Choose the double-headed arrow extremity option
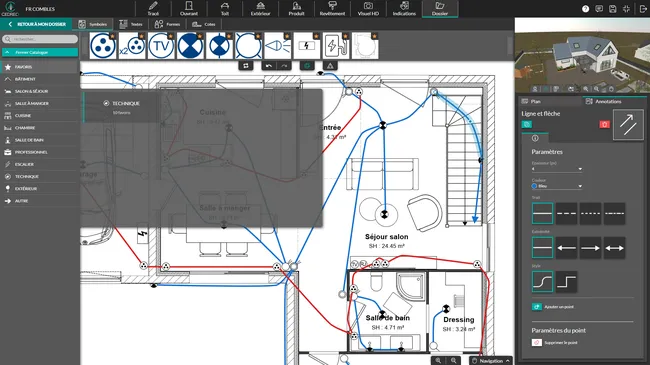650x365 pixels. pyautogui.click(x=614, y=248)
